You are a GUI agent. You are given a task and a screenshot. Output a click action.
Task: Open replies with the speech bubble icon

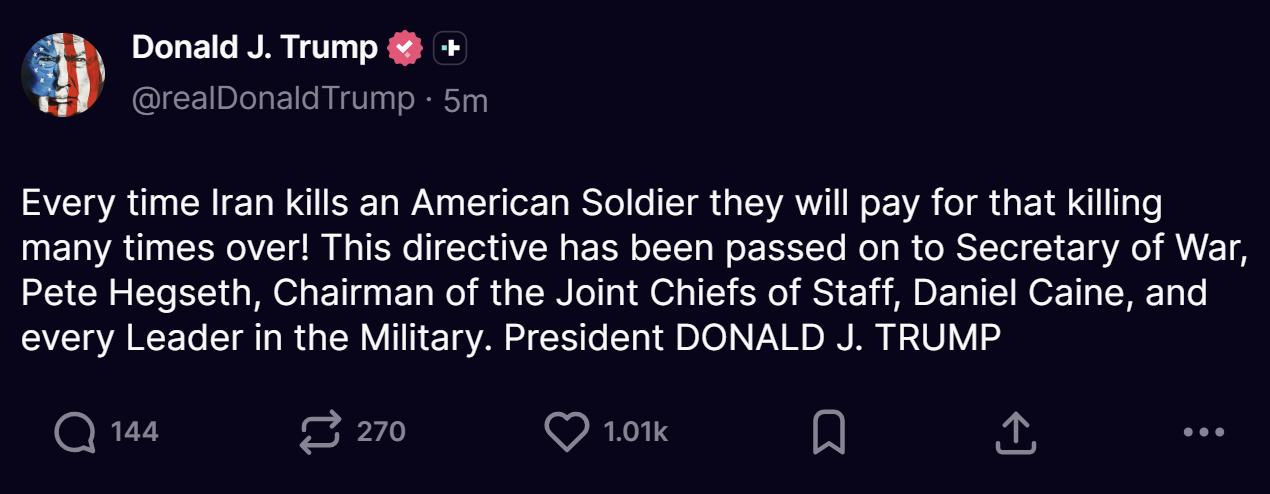76,432
